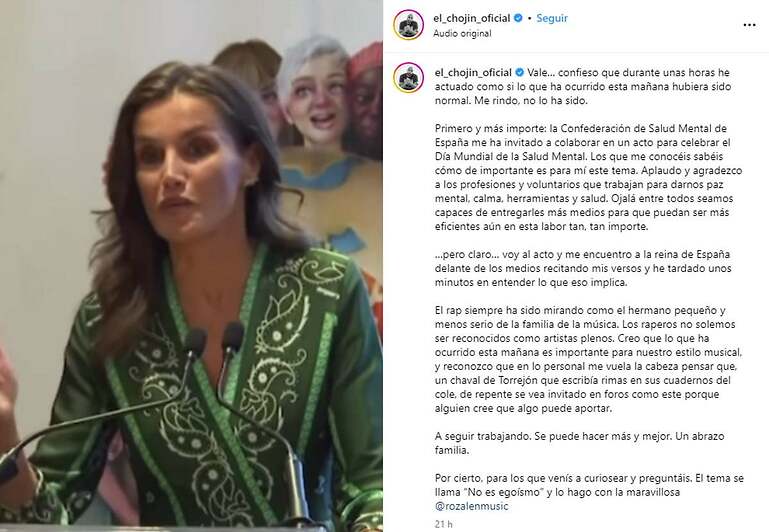Click the paragraph about la reina de España
The width and height of the screenshot is (769, 532).
click(583, 268)
